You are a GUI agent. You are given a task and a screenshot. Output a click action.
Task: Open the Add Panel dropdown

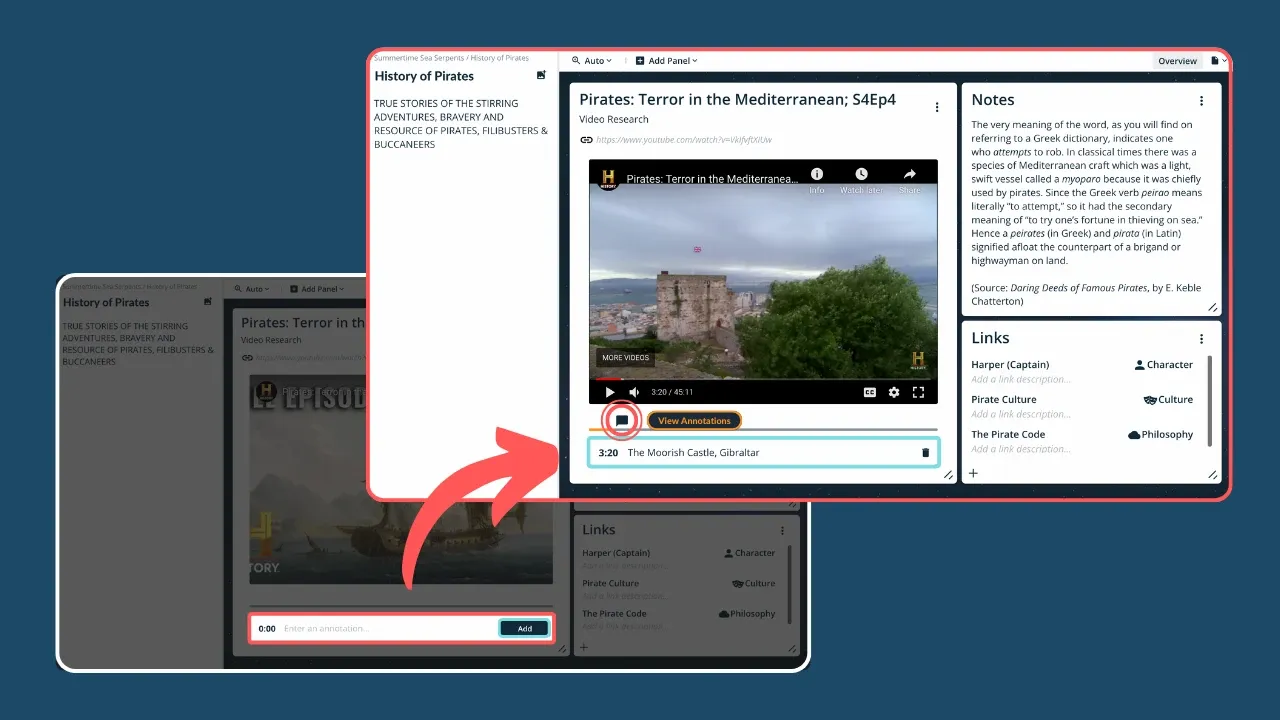tap(666, 60)
